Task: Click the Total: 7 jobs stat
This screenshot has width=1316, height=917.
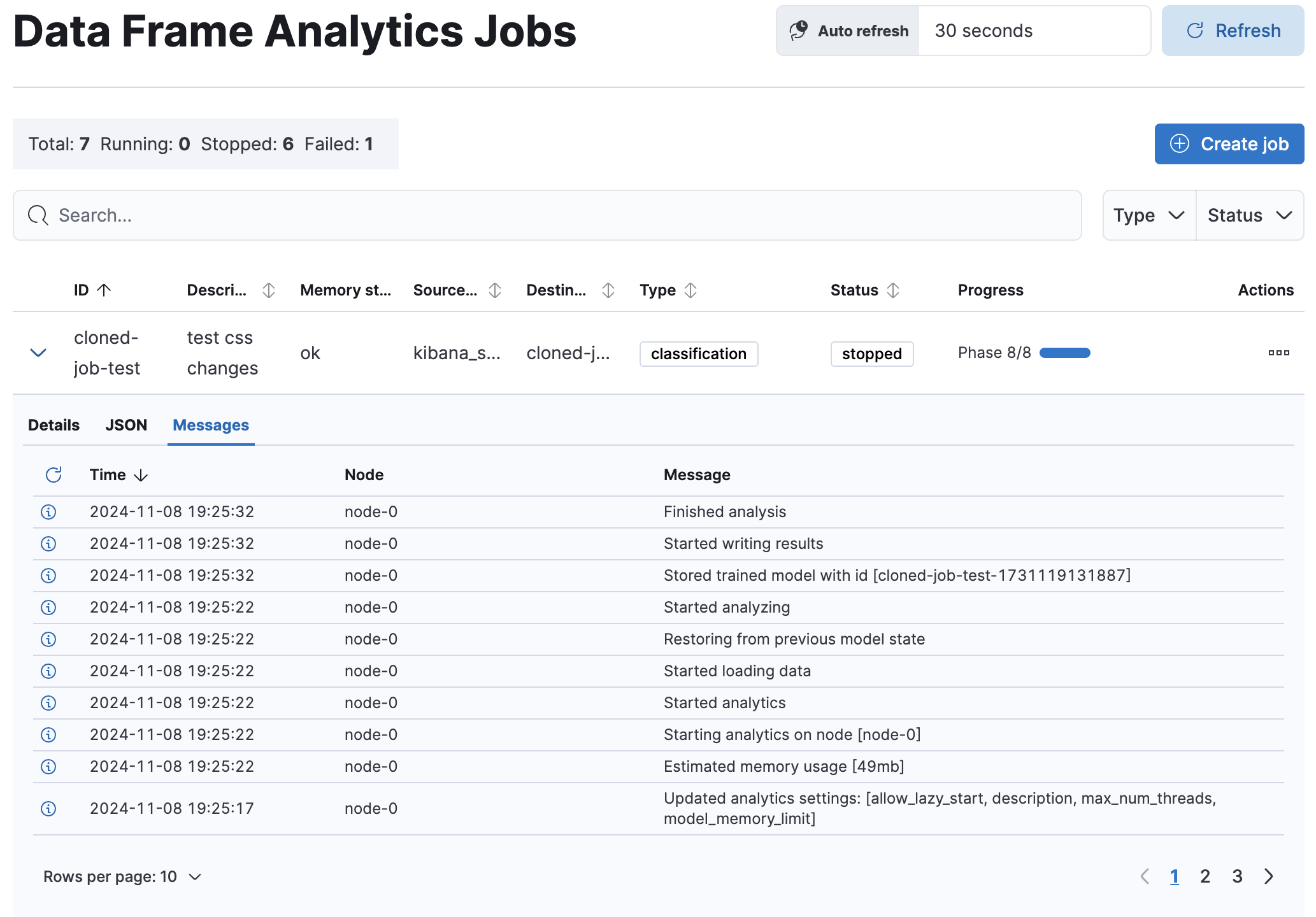Action: [x=59, y=144]
